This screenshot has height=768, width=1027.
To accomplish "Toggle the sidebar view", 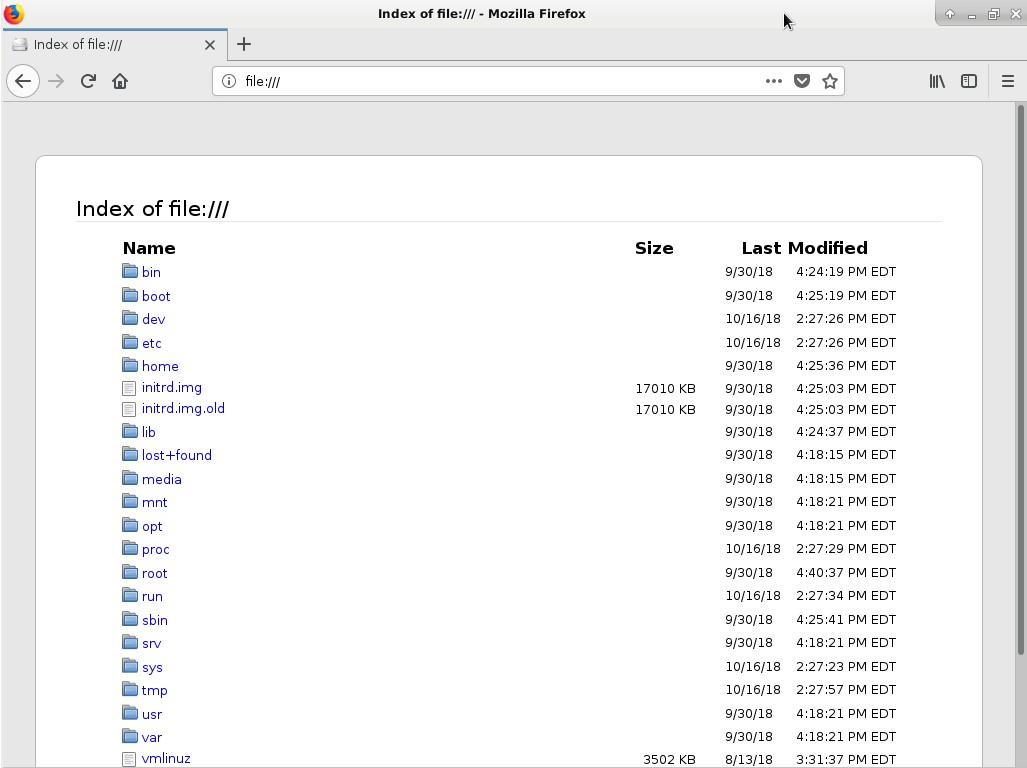I will point(969,81).
